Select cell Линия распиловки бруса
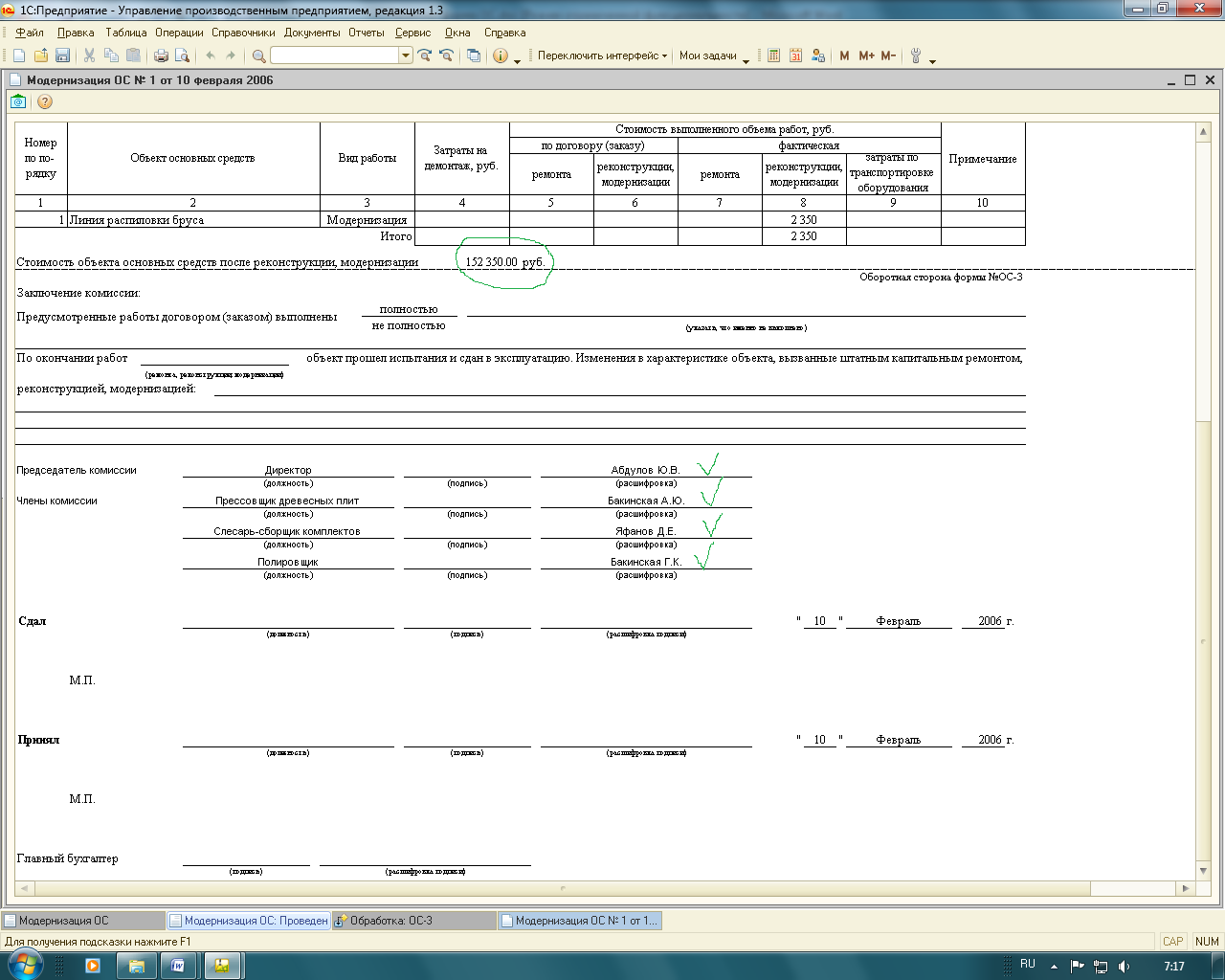Viewport: 1225px width, 980px height. tap(193, 220)
